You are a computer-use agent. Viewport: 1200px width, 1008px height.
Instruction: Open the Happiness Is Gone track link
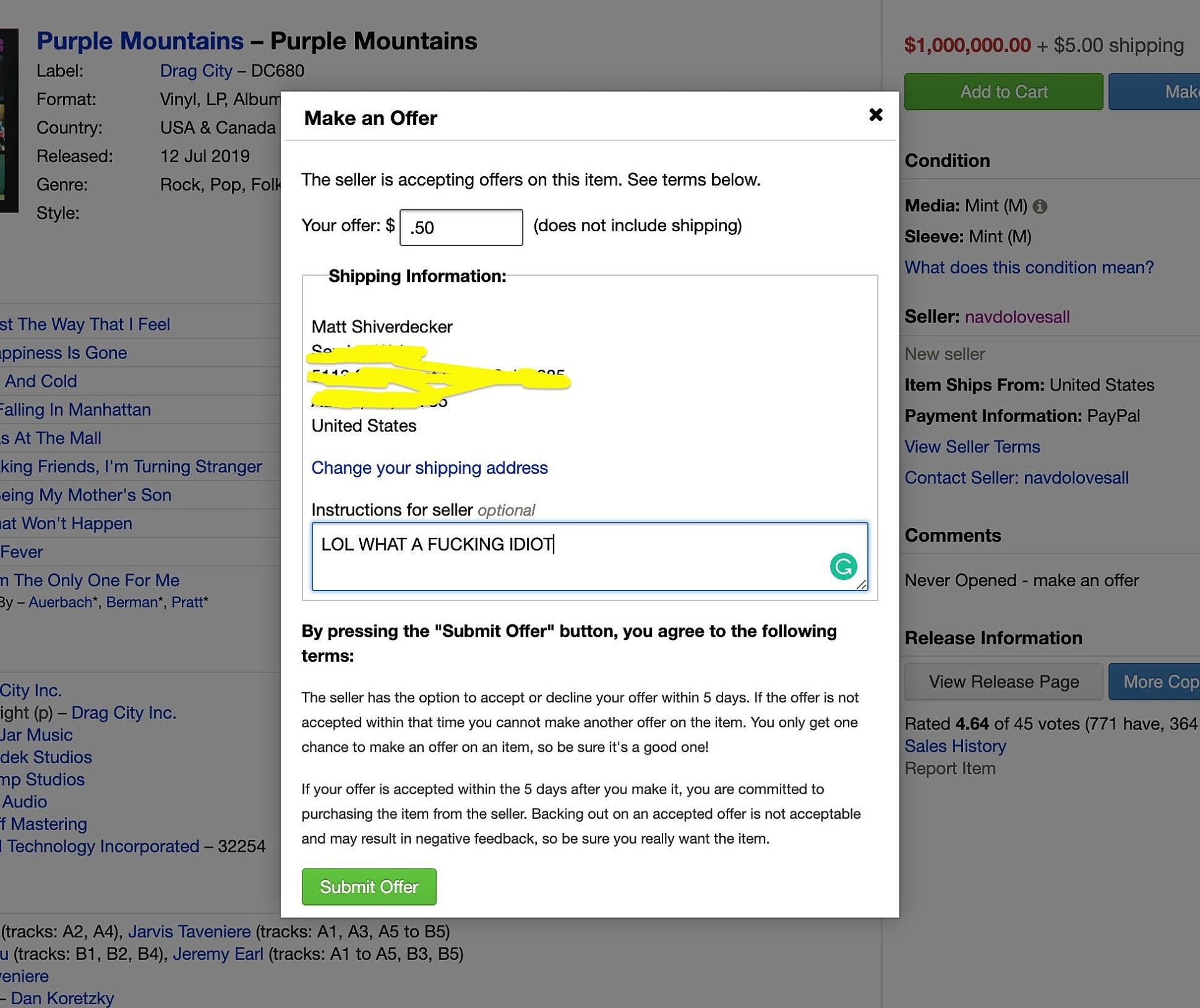point(63,353)
